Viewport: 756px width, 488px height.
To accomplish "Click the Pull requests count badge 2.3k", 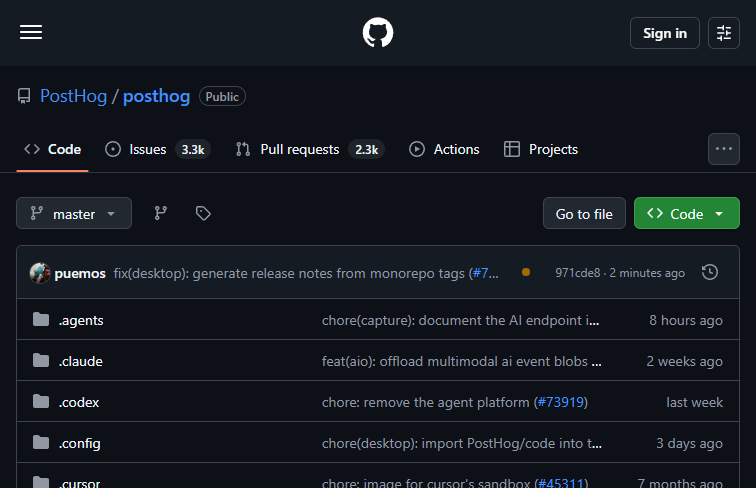I will (x=366, y=149).
